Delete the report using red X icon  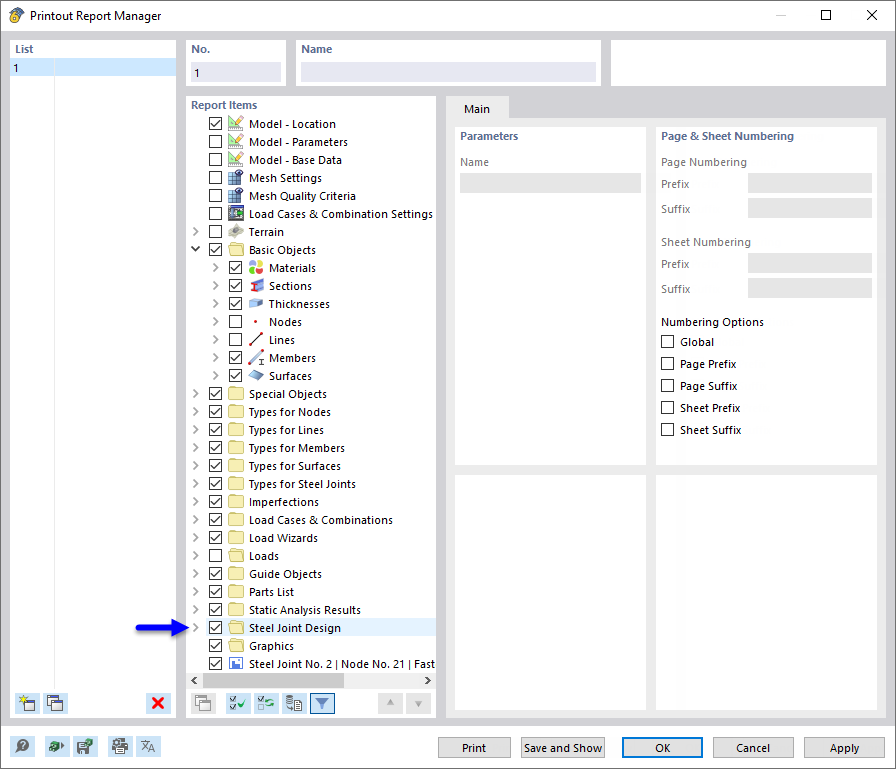point(158,703)
